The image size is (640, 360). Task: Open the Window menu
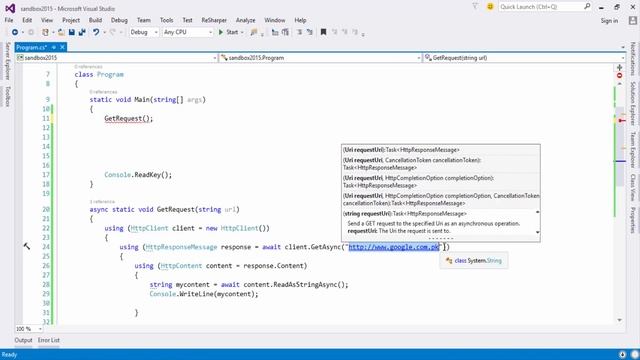(x=275, y=20)
